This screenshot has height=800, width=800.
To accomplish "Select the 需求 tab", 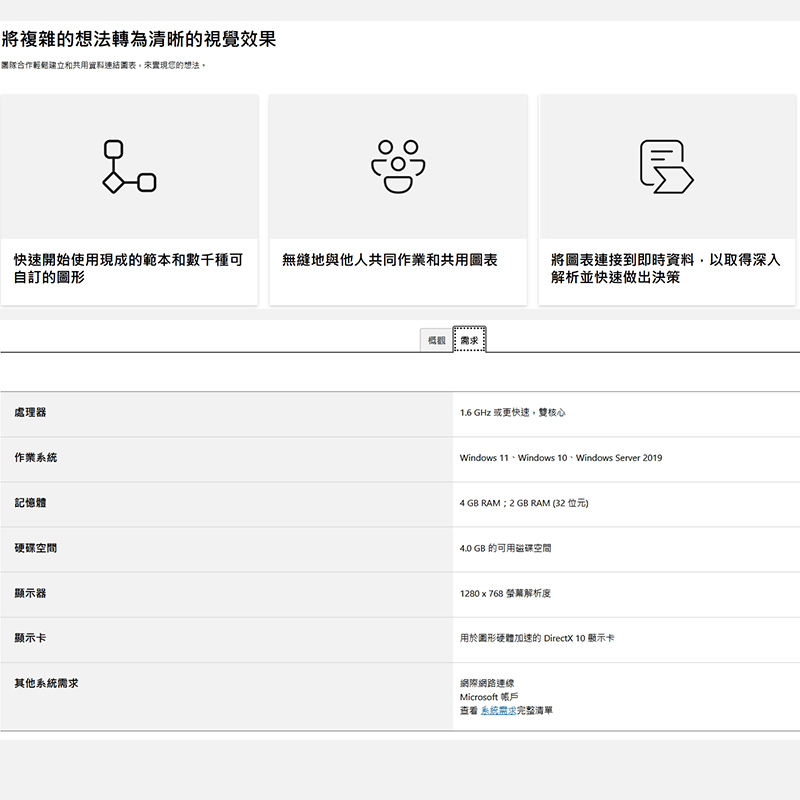I will [469, 341].
